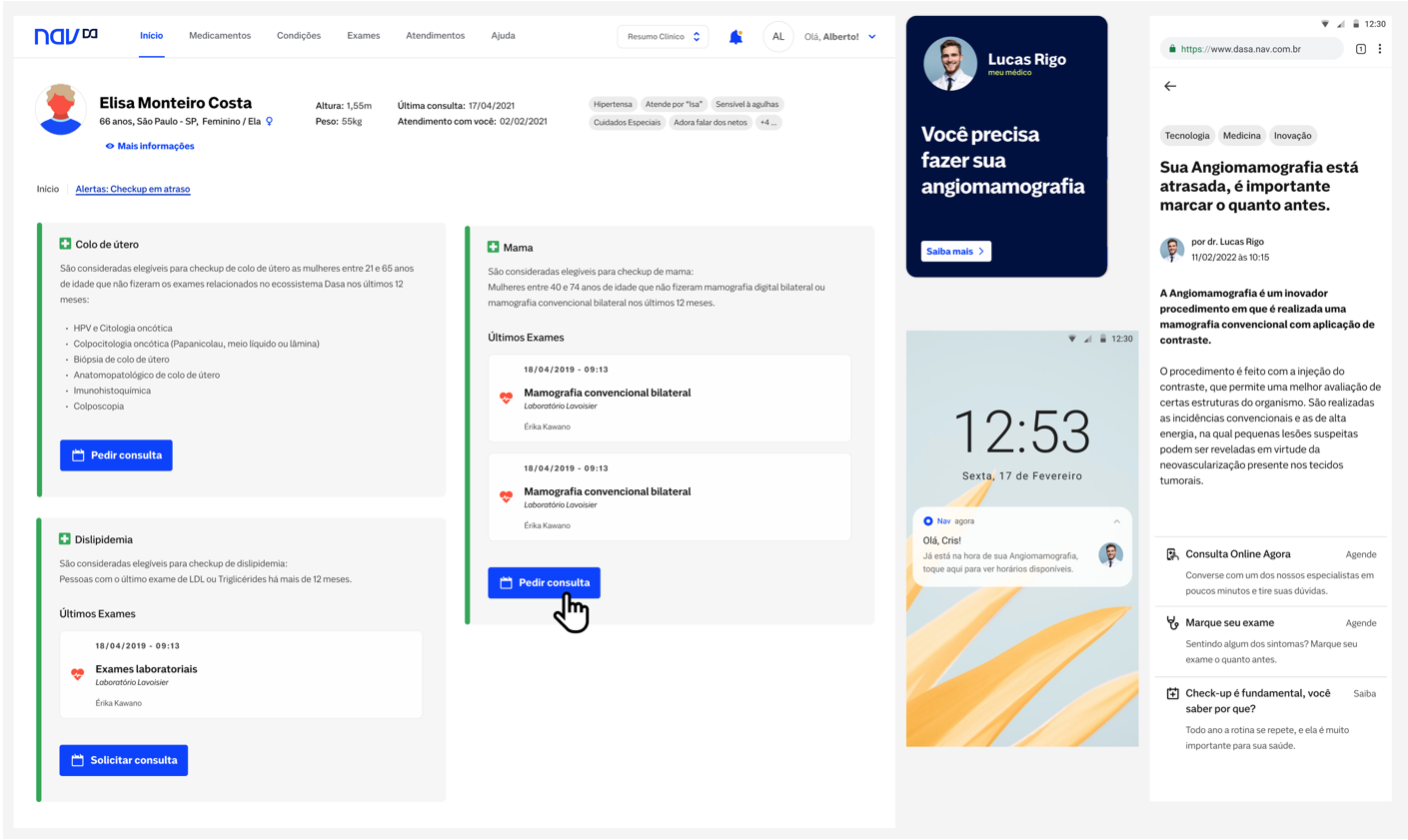The height and width of the screenshot is (840, 1408).
Task: Open three-dot menu in mobile browser
Action: click(1380, 48)
